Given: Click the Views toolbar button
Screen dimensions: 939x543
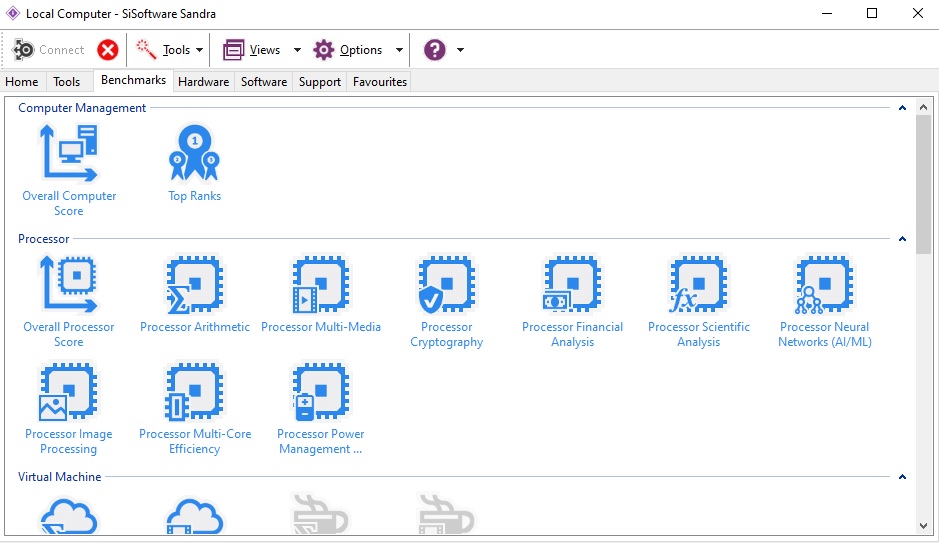Looking at the screenshot, I should [252, 50].
